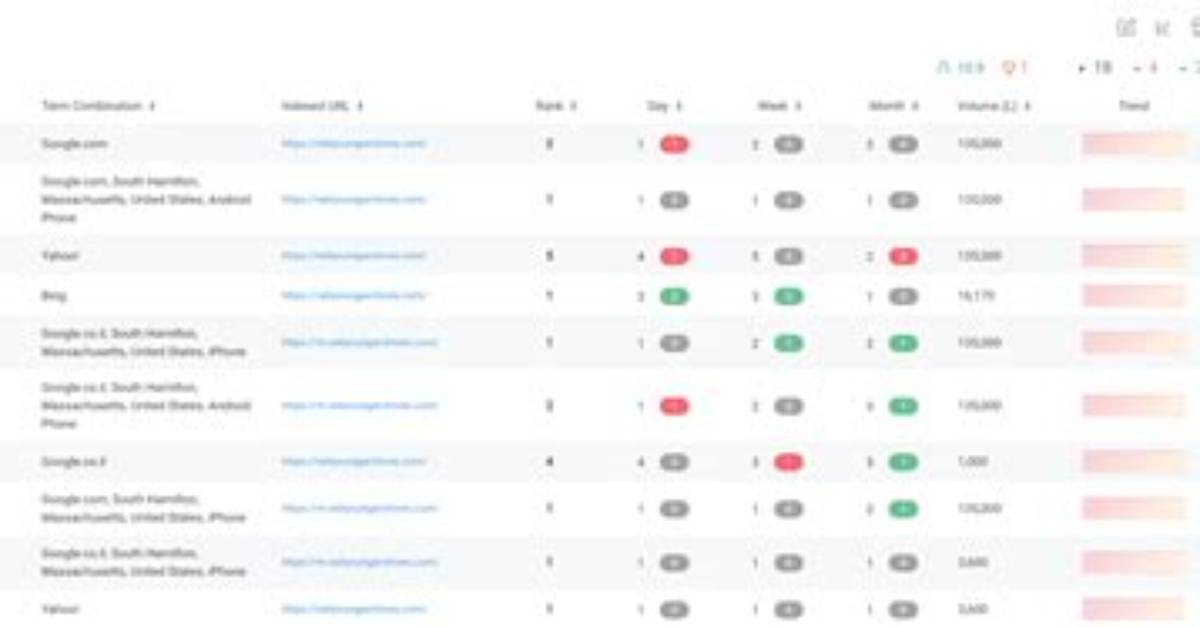
Task: Sort by Indexed URL column
Action: coord(322,106)
